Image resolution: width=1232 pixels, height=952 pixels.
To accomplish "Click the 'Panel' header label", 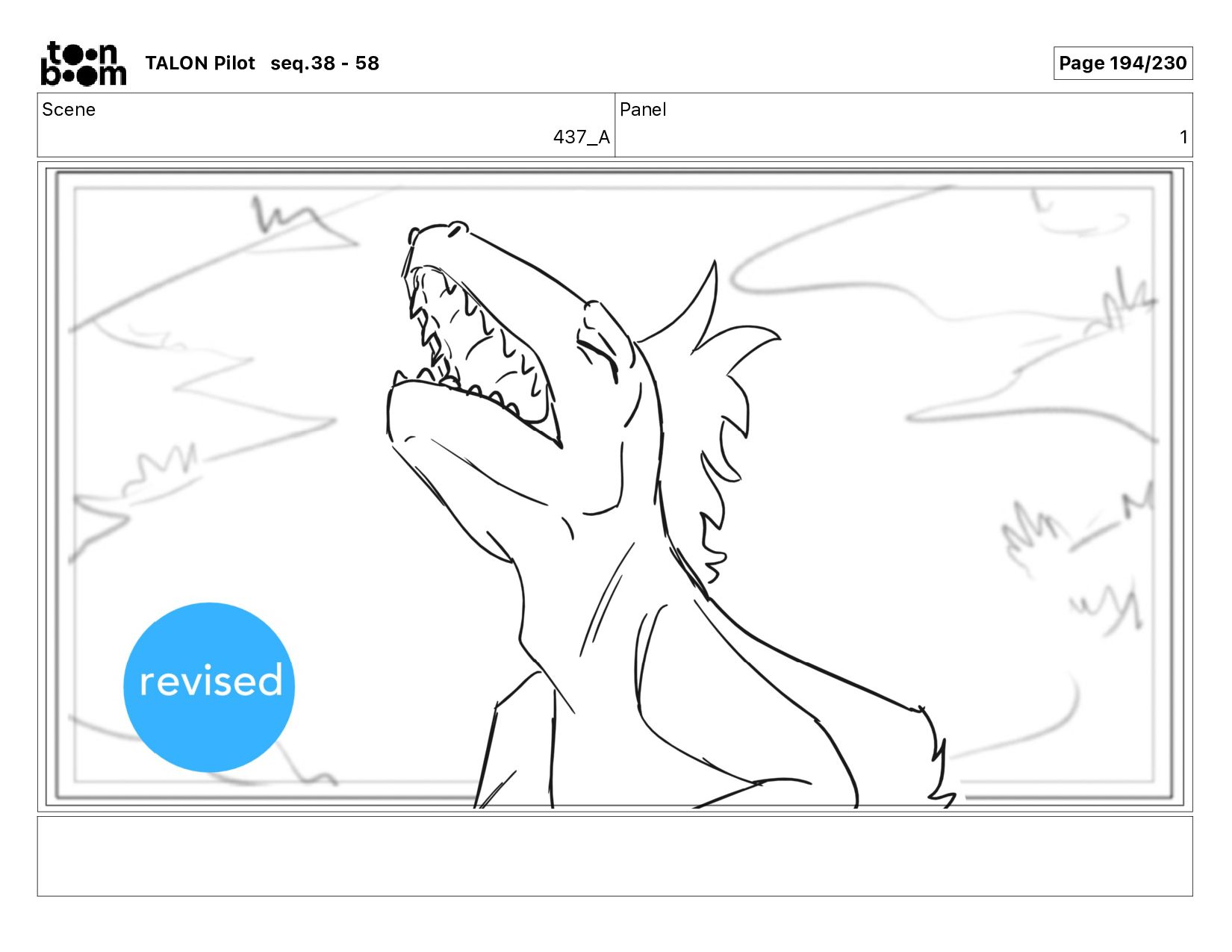I will (x=643, y=110).
